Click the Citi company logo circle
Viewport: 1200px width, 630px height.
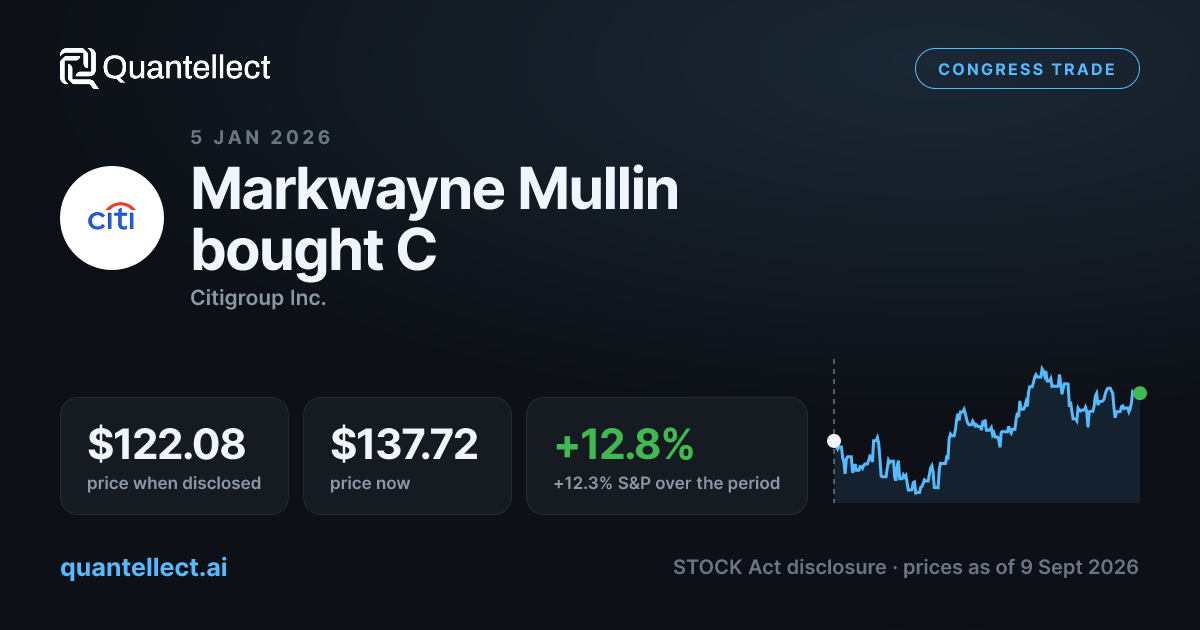(112, 218)
